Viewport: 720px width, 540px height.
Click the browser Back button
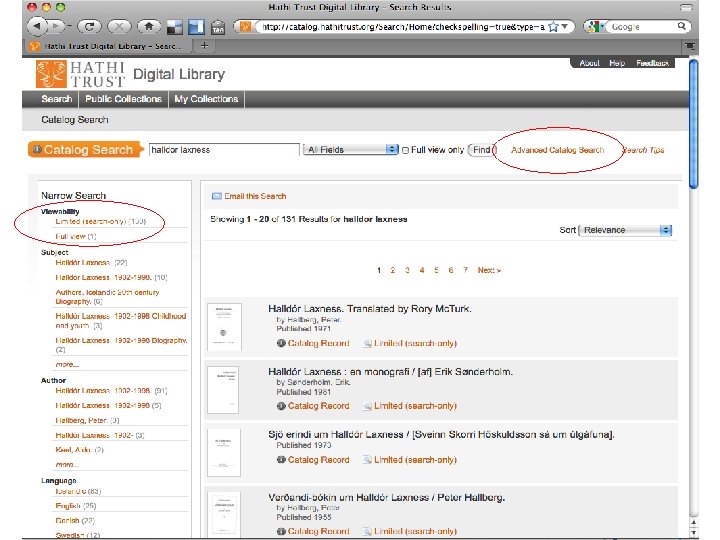[36, 26]
